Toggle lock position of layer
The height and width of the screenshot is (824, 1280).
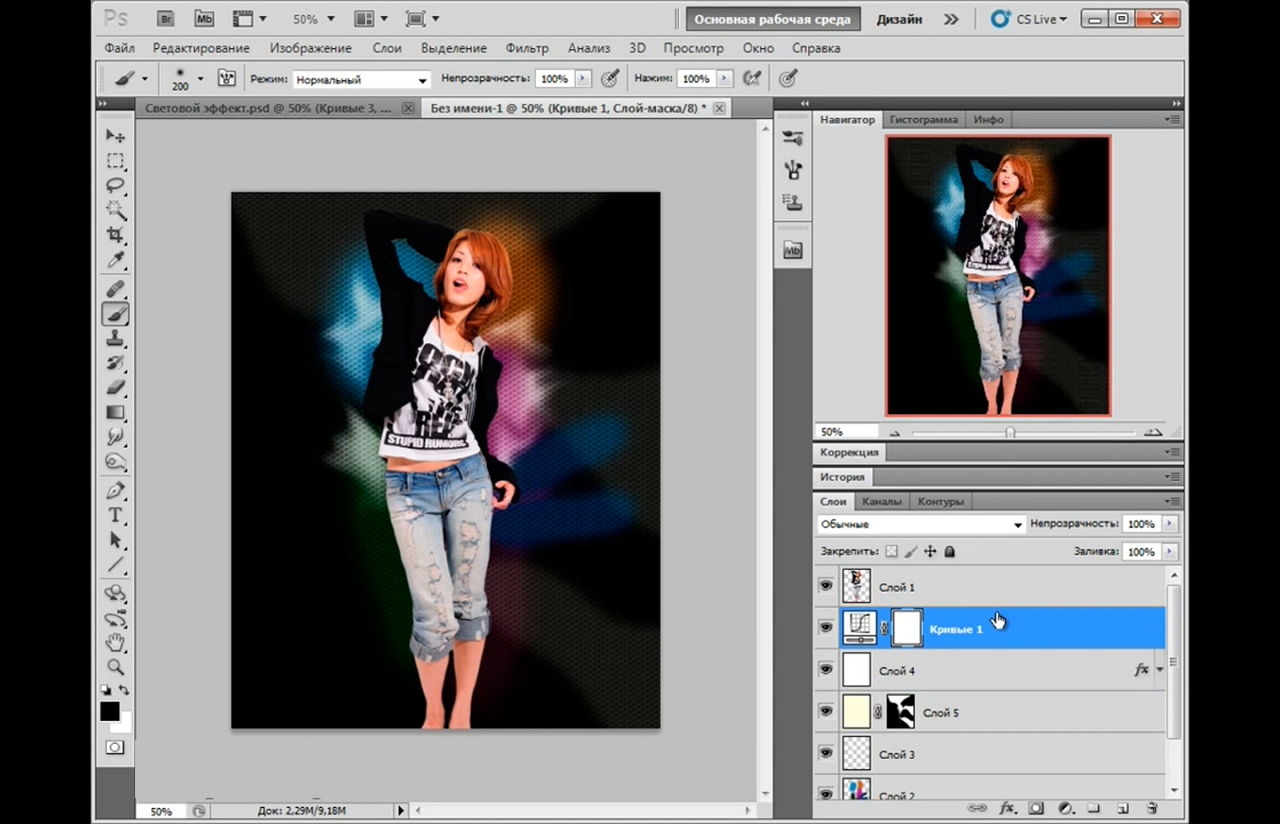point(930,551)
